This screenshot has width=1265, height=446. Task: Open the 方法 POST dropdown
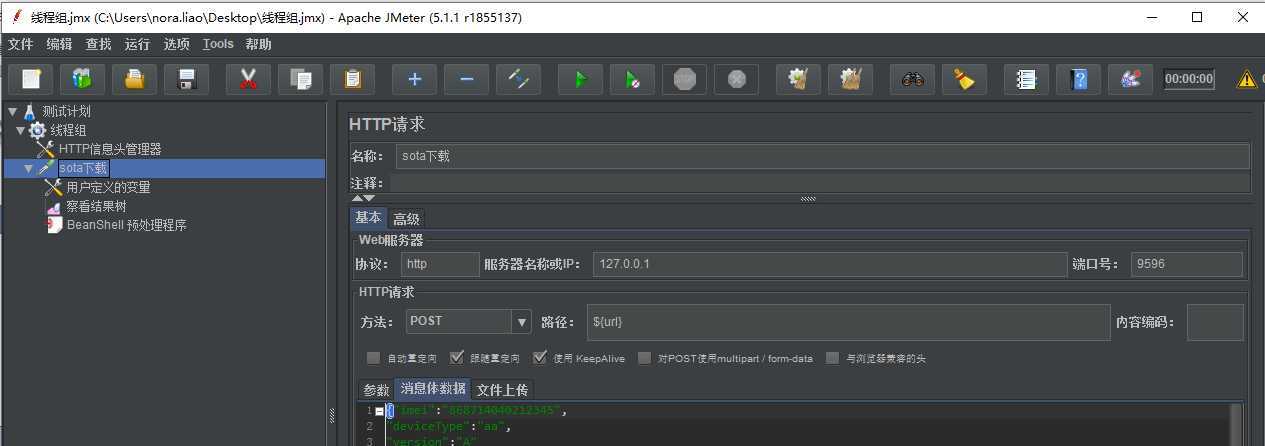click(521, 322)
